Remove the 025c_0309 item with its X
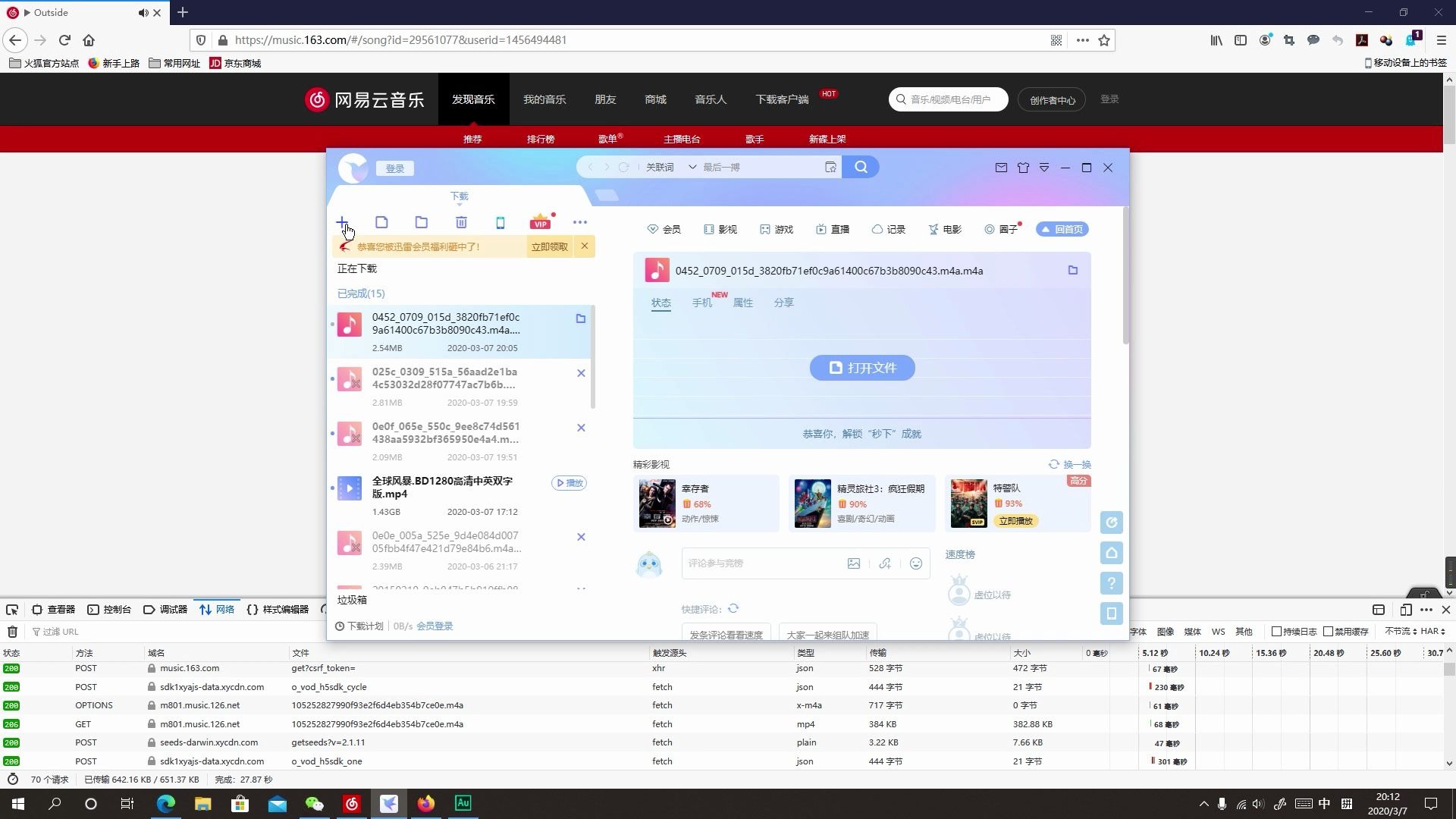This screenshot has width=1456, height=819. pyautogui.click(x=581, y=373)
